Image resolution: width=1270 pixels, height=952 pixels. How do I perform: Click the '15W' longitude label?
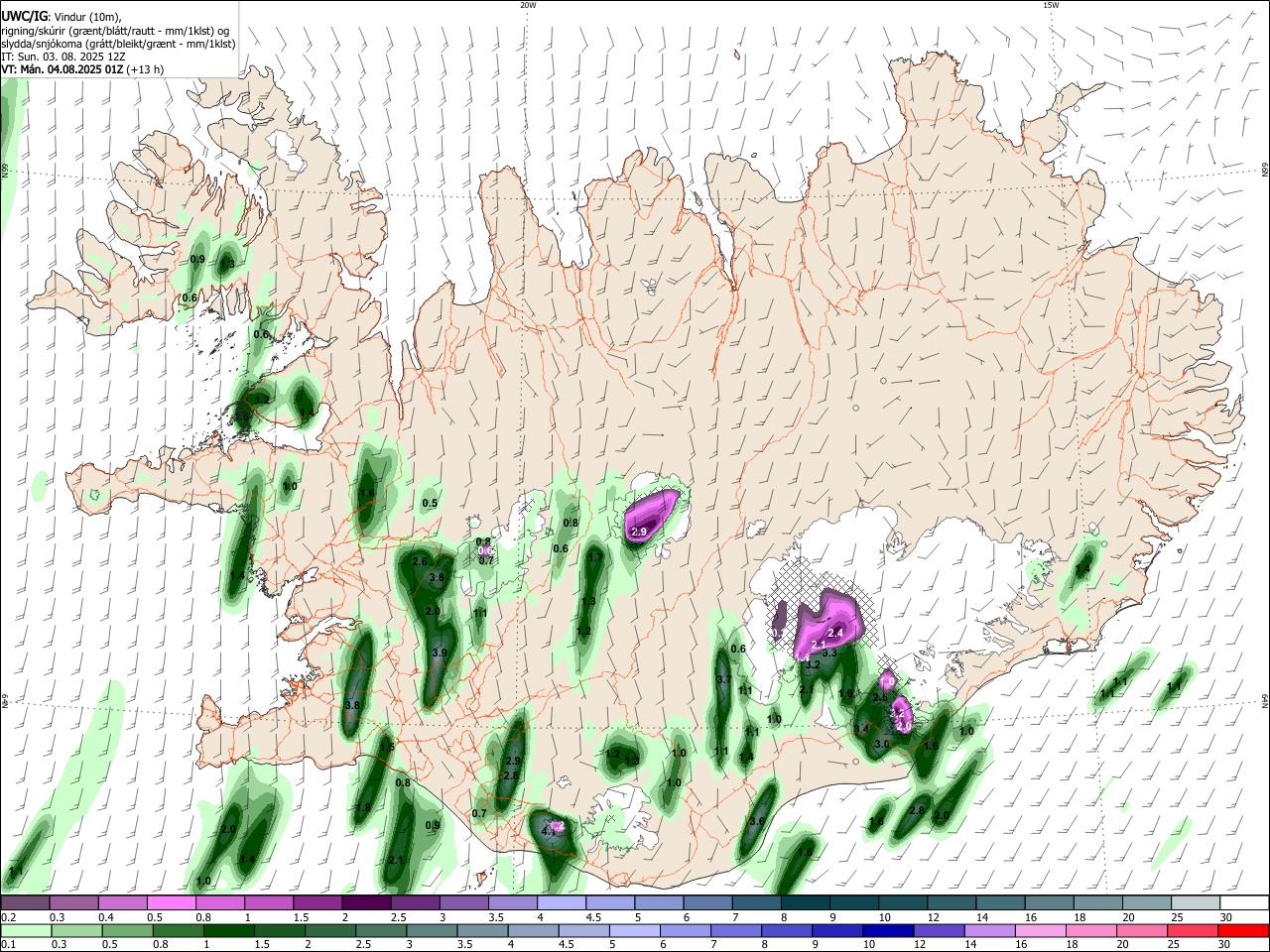[1050, 5]
